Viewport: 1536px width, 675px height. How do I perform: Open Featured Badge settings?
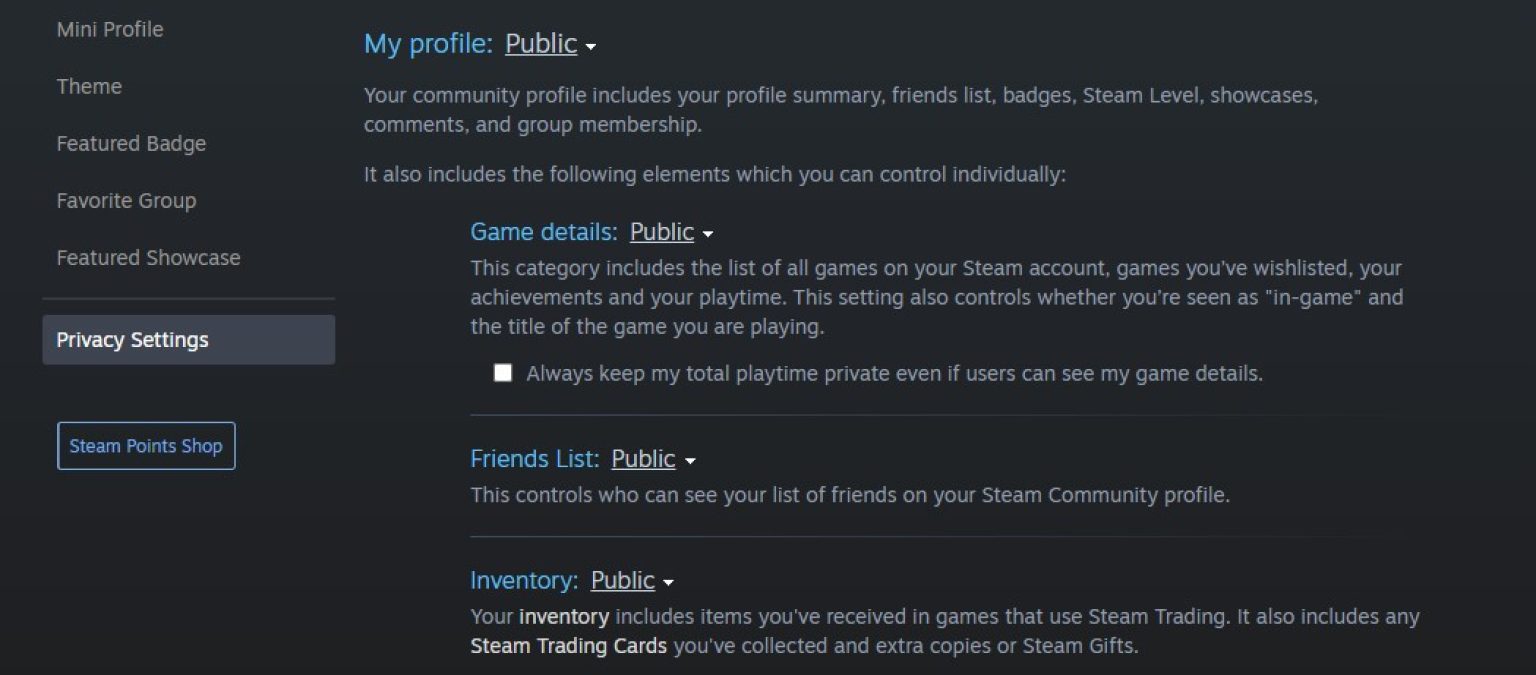click(131, 144)
